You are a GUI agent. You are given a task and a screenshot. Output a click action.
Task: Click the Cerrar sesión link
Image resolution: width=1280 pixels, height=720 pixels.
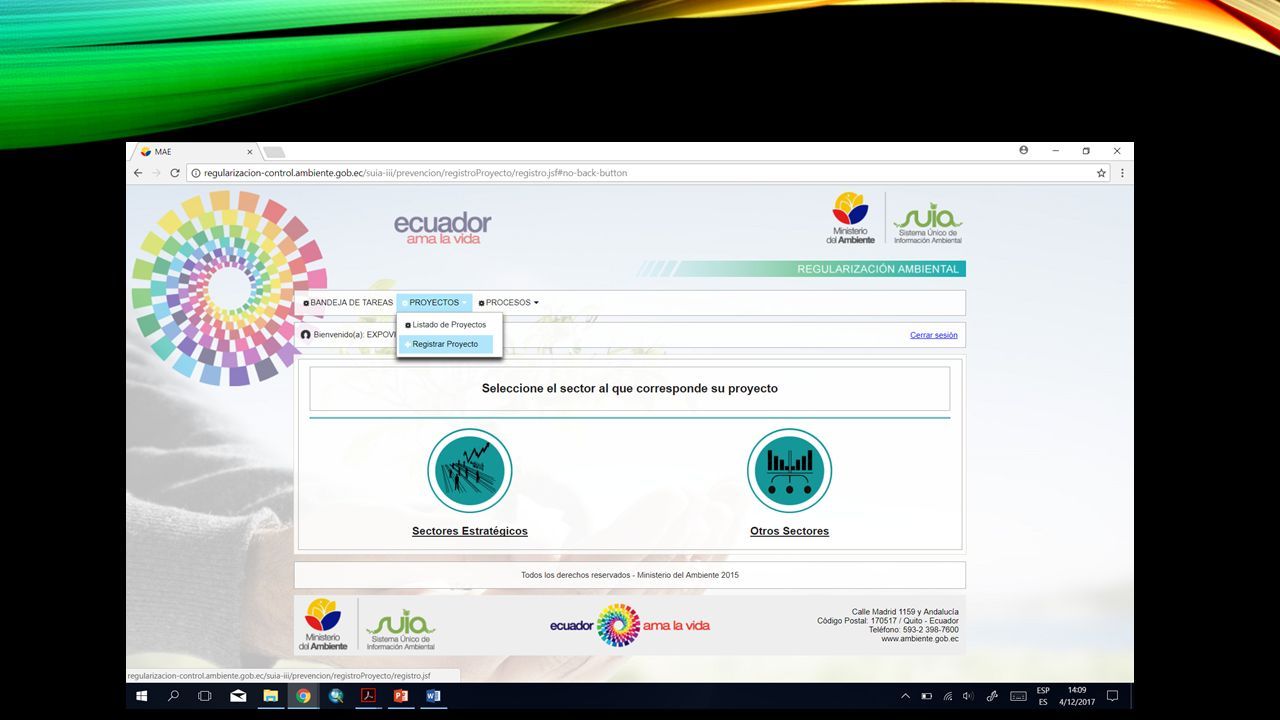tap(934, 335)
